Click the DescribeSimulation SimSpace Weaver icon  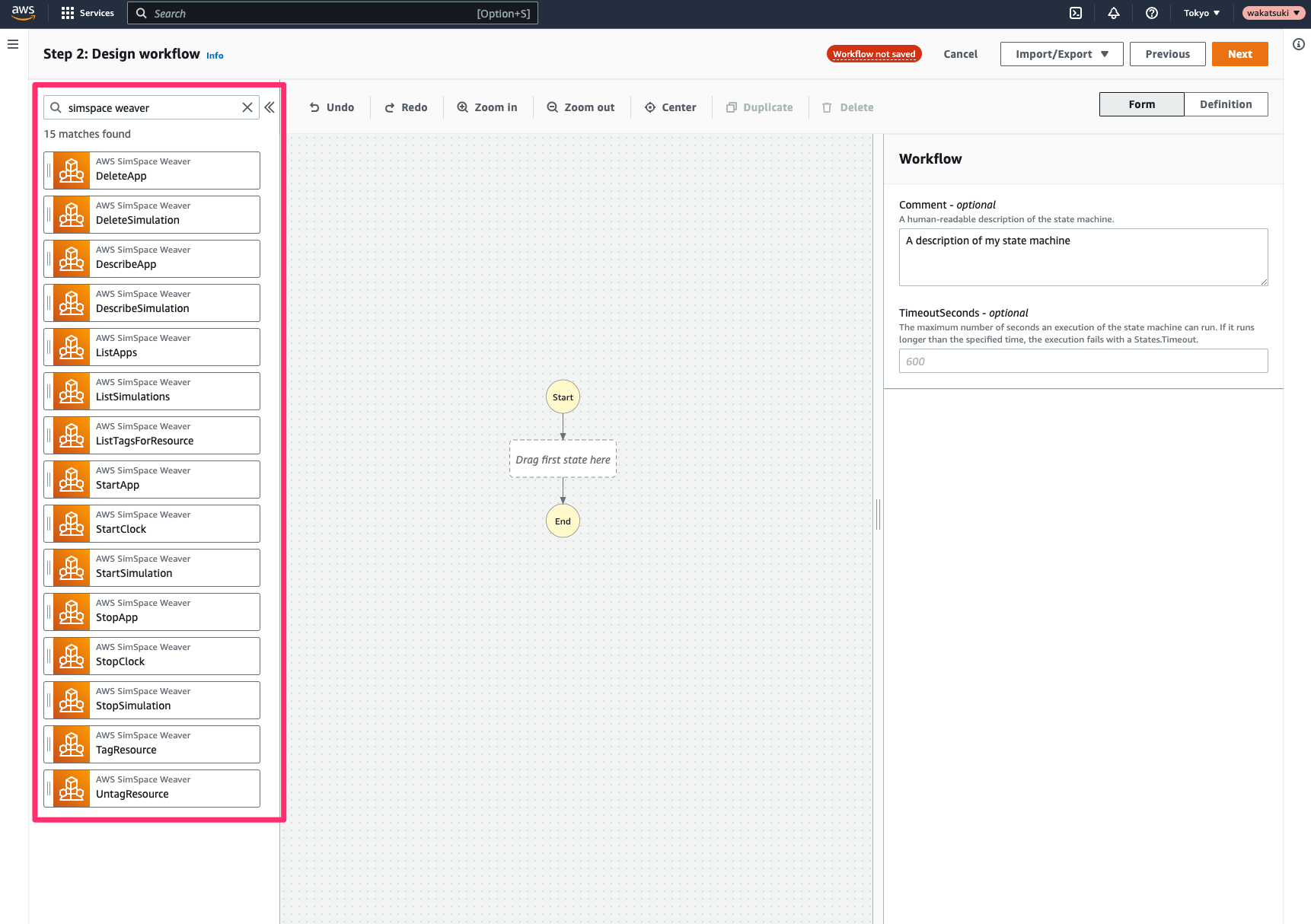(x=72, y=303)
